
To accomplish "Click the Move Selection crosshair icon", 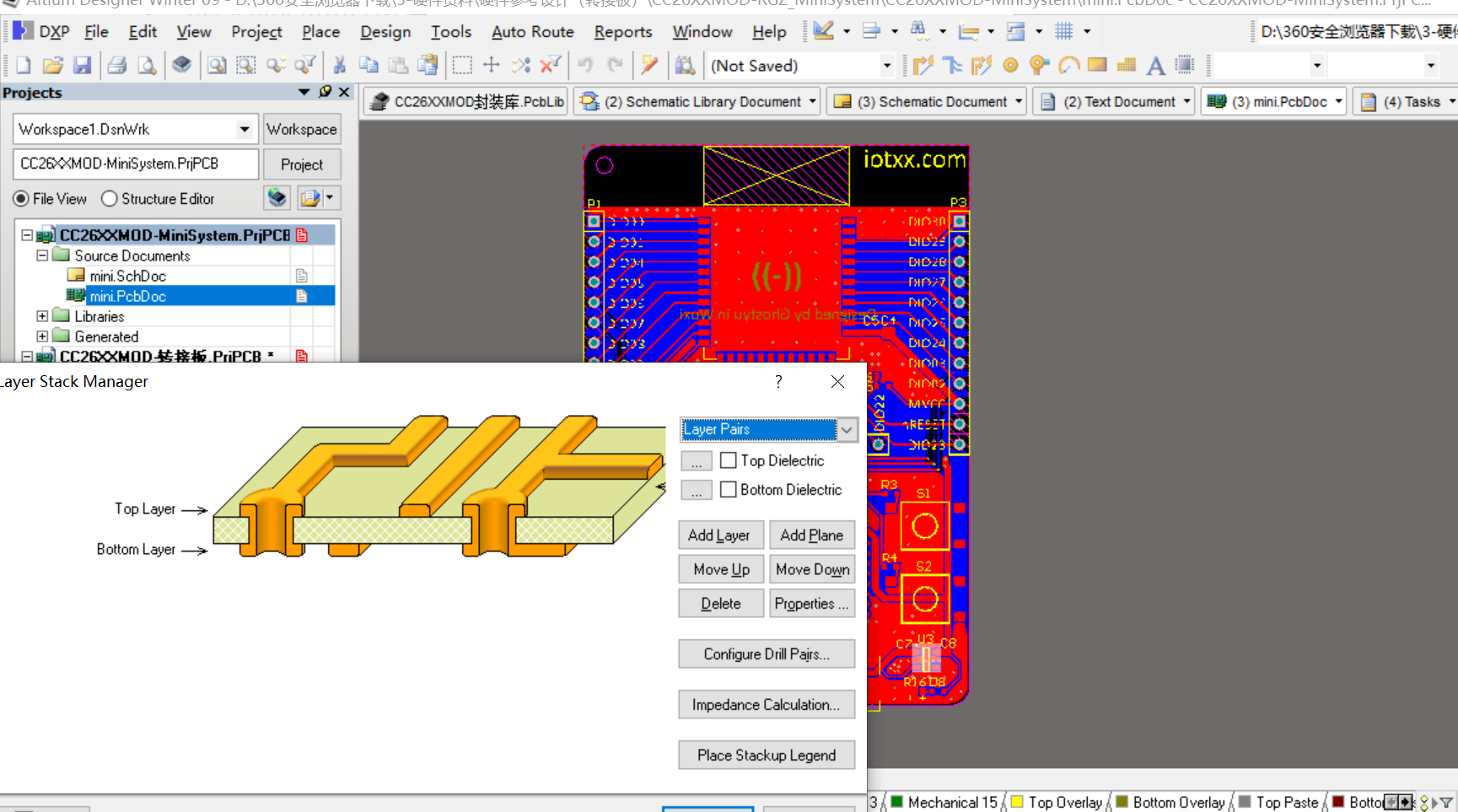I will pos(492,65).
